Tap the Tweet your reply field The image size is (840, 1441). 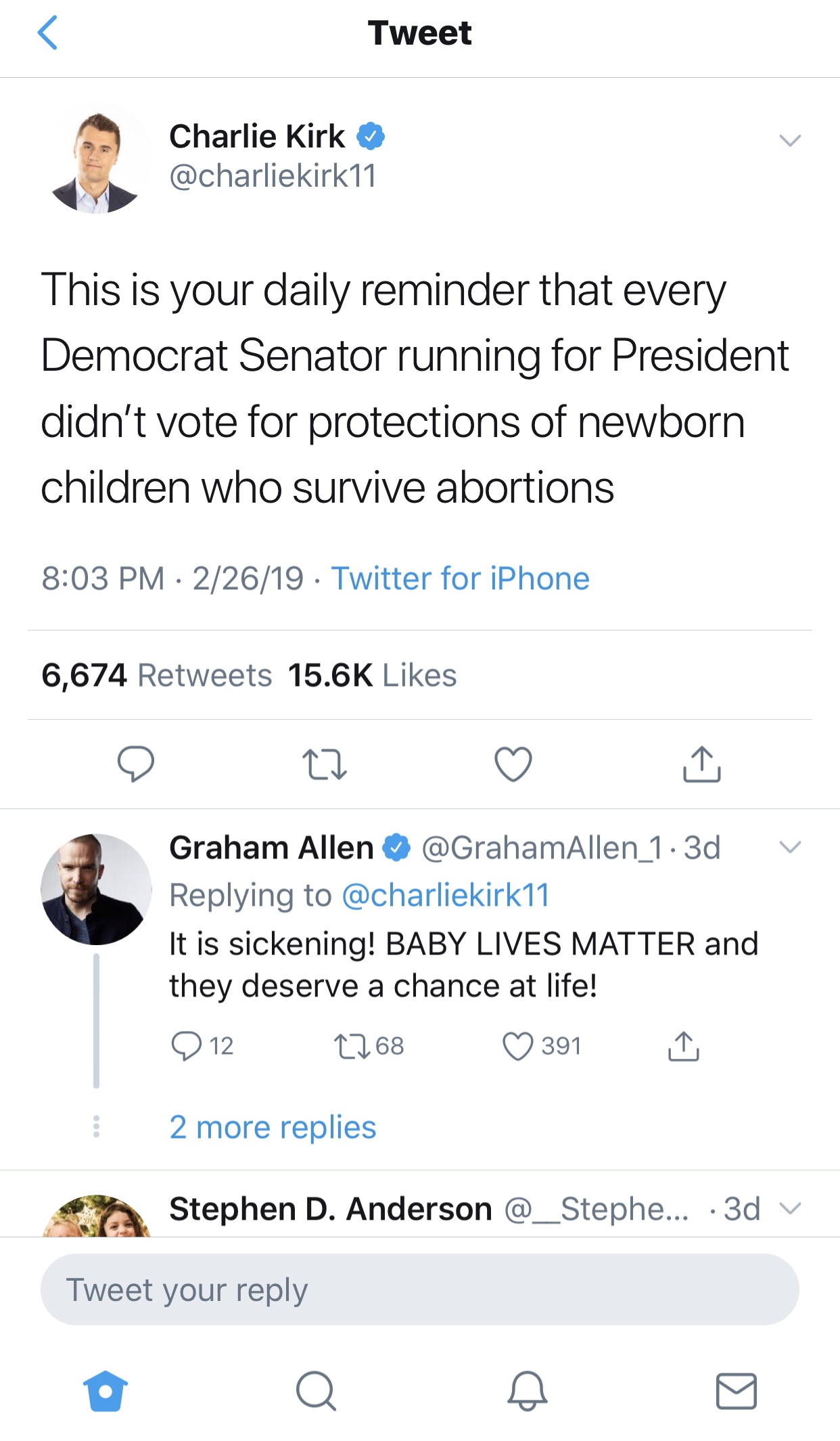coord(419,1289)
